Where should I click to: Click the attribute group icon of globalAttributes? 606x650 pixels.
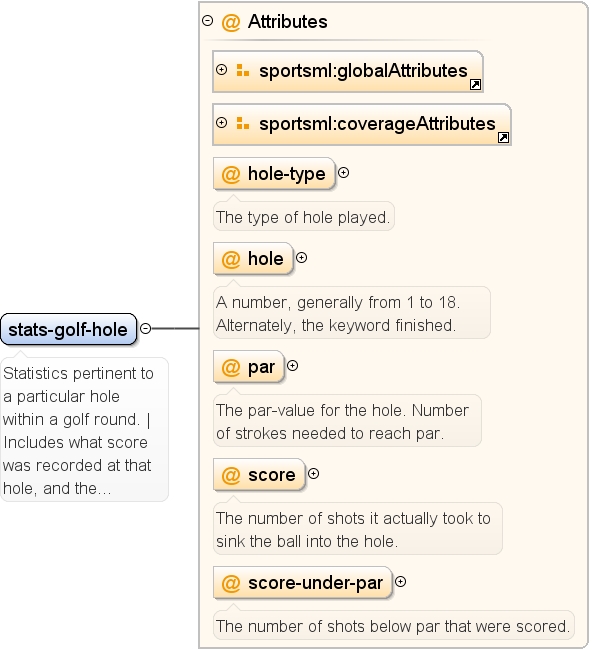click(242, 70)
